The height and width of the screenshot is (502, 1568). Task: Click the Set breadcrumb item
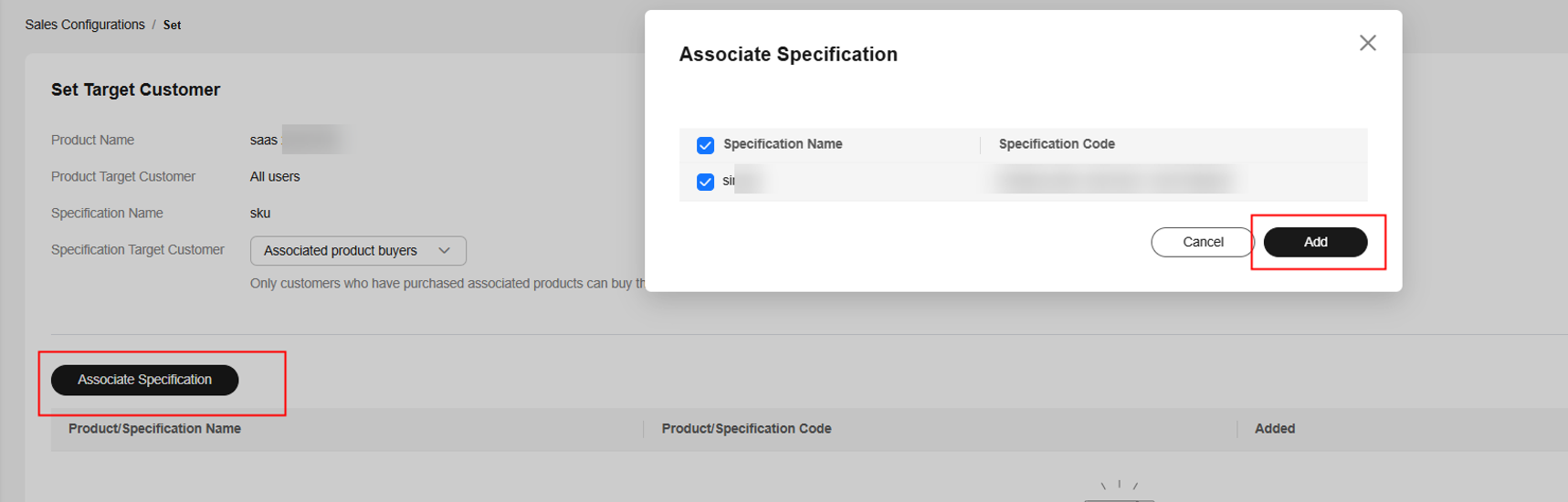[172, 26]
